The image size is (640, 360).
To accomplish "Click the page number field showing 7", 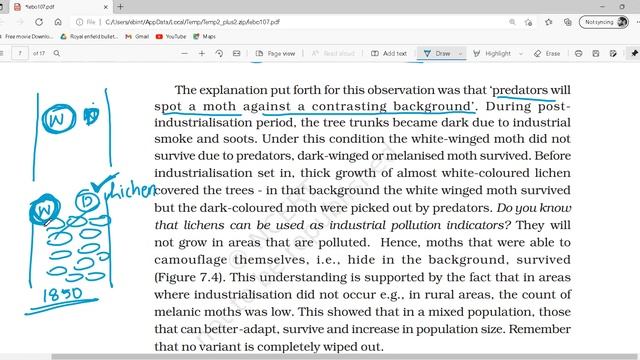I will (x=20, y=53).
